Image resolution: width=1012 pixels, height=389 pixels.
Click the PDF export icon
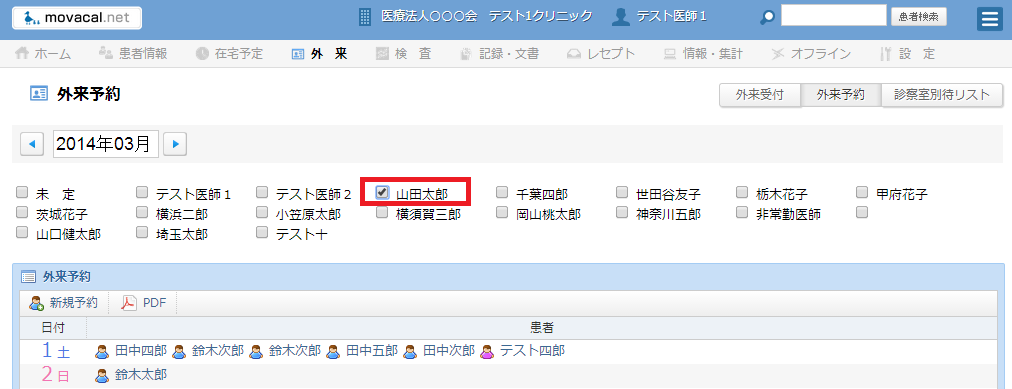click(129, 303)
